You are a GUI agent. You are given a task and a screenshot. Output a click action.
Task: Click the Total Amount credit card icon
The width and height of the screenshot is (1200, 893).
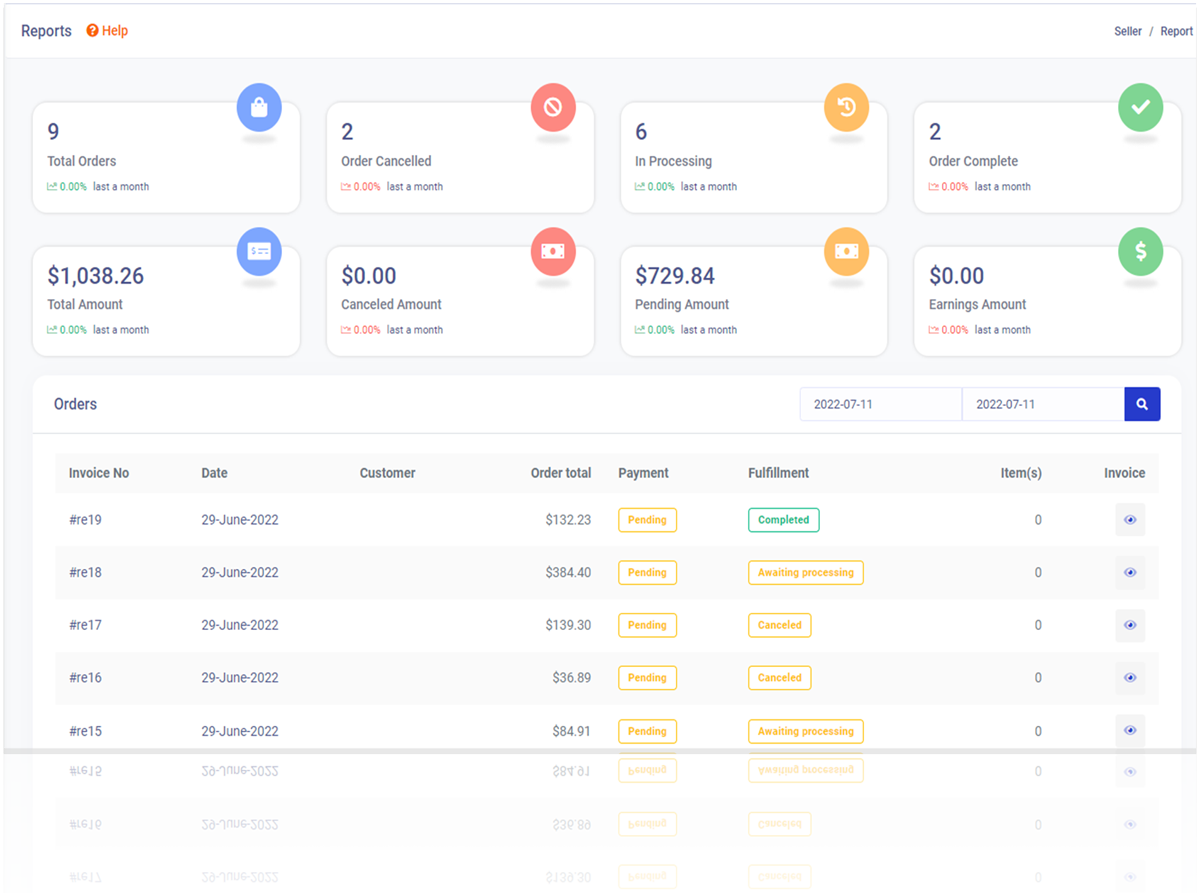pyautogui.click(x=259, y=252)
